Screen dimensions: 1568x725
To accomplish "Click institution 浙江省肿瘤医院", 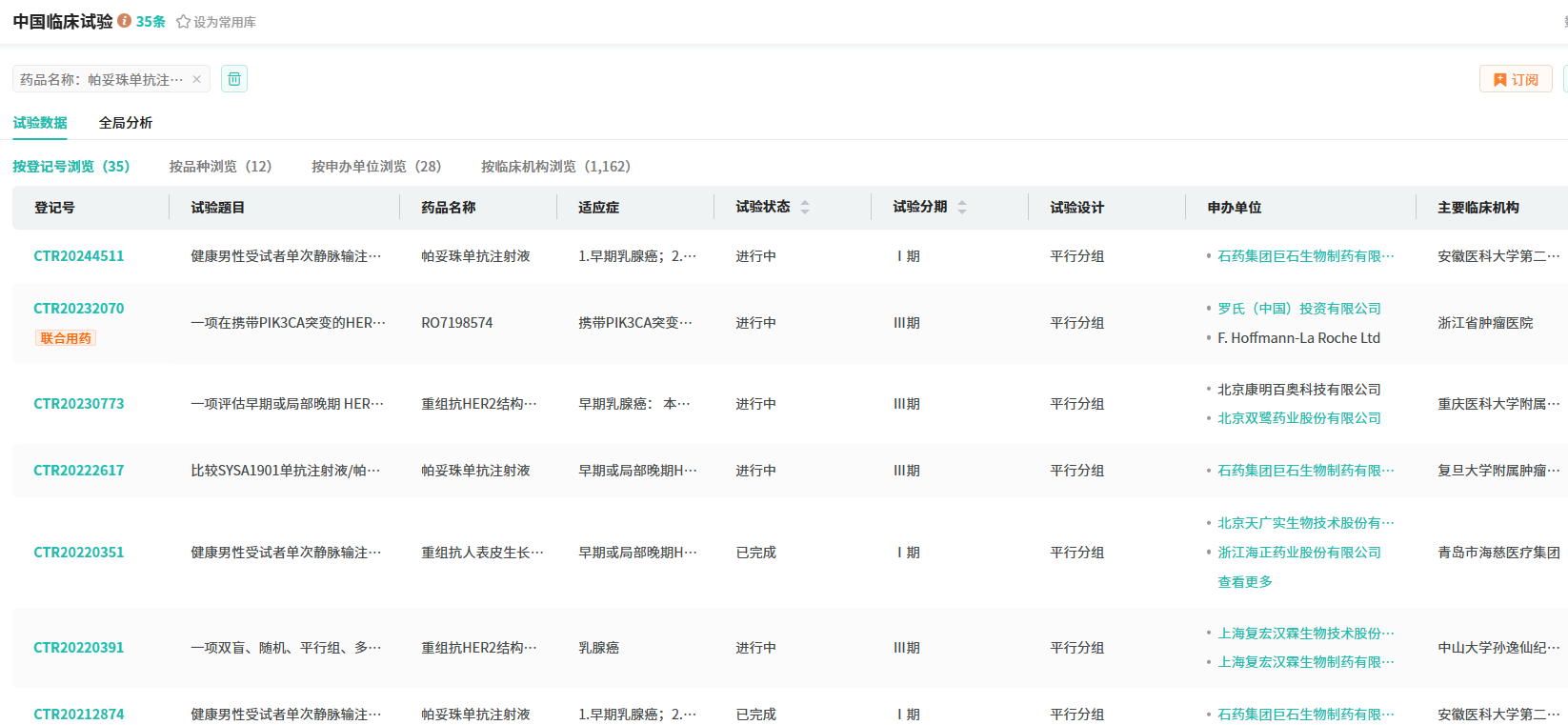I will (x=1485, y=323).
